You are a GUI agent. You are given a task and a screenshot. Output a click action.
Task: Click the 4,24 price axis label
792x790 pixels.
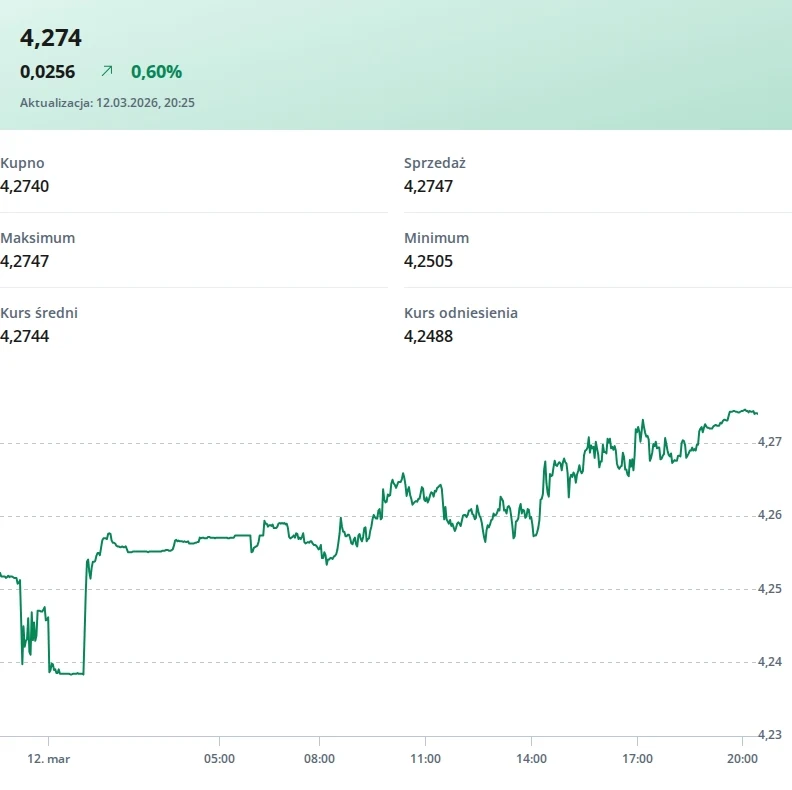(x=769, y=661)
